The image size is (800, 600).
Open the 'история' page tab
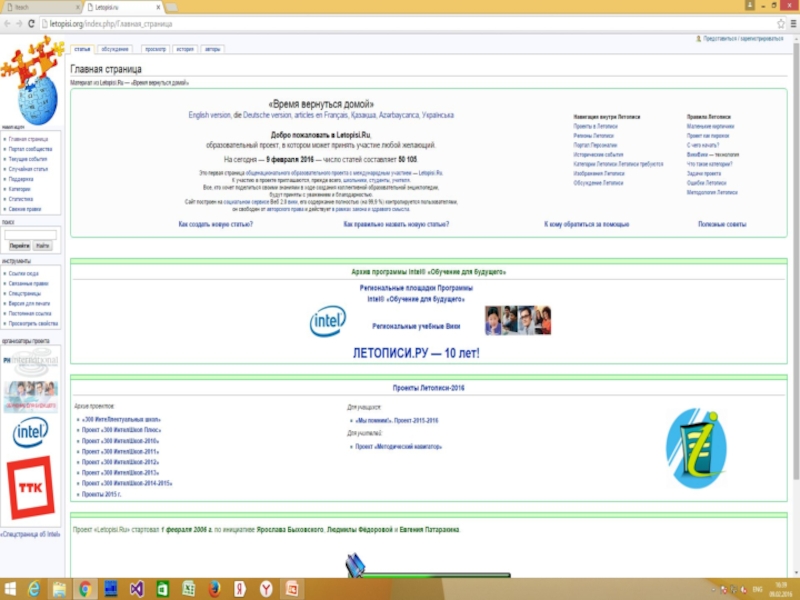(x=185, y=49)
